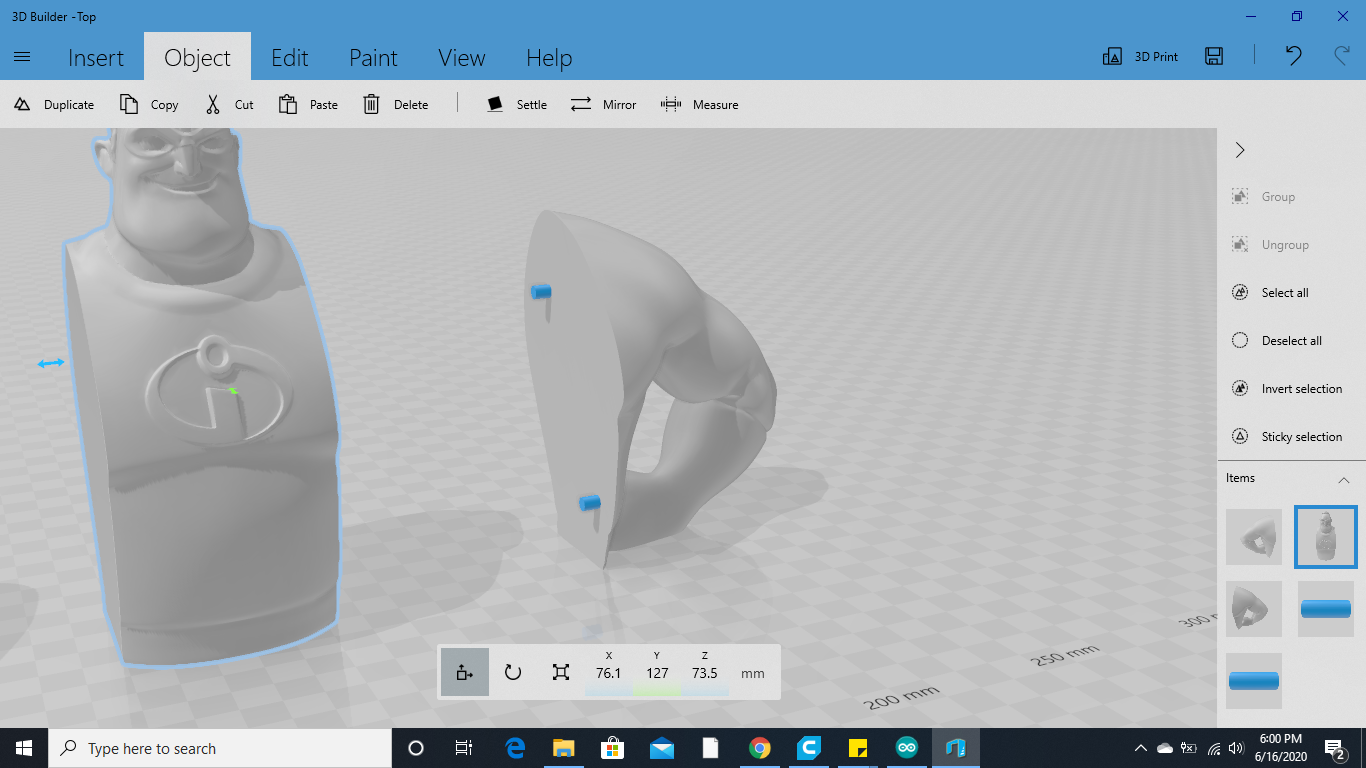Image resolution: width=1366 pixels, height=768 pixels.
Task: Click the Y coordinate input field
Action: click(657, 671)
